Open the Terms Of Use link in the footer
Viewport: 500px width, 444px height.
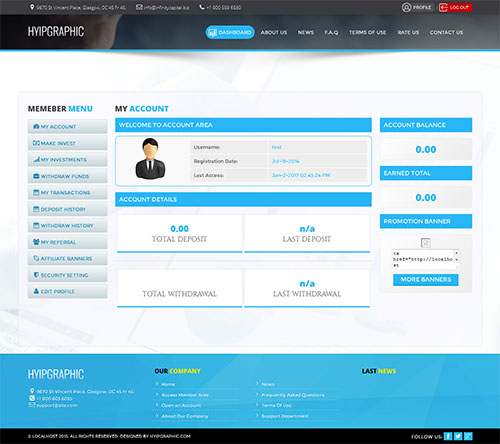(276, 405)
